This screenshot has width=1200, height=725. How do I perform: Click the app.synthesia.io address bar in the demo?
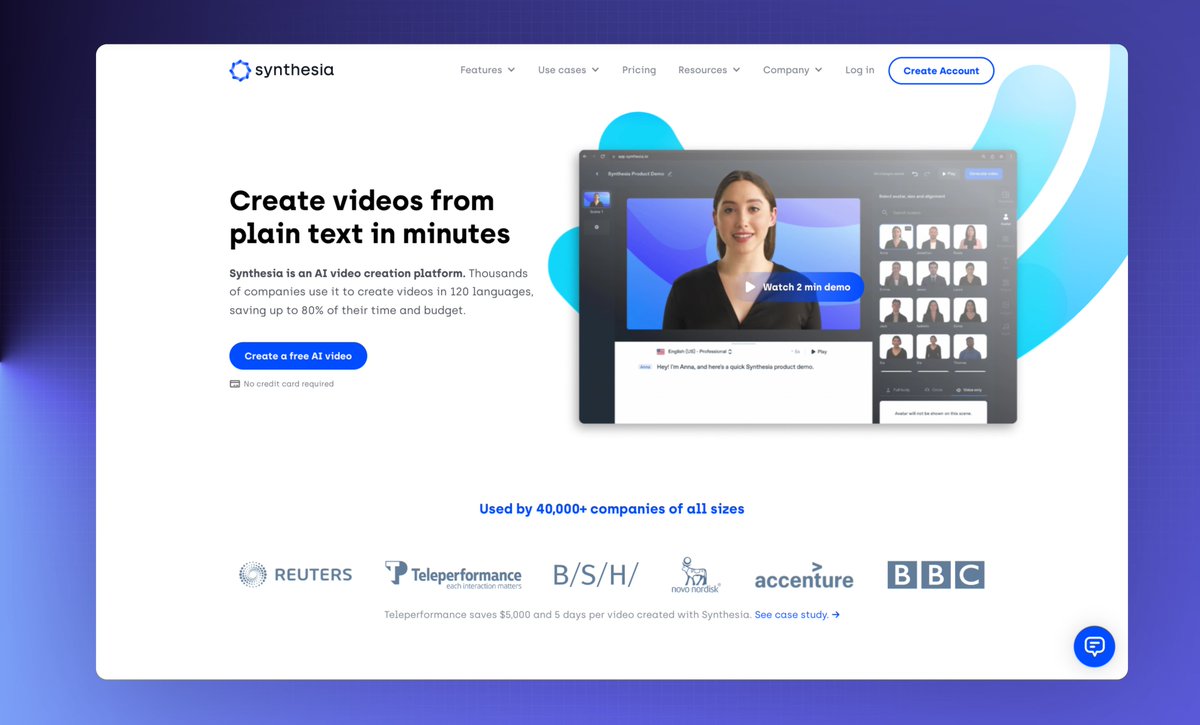pos(633,157)
